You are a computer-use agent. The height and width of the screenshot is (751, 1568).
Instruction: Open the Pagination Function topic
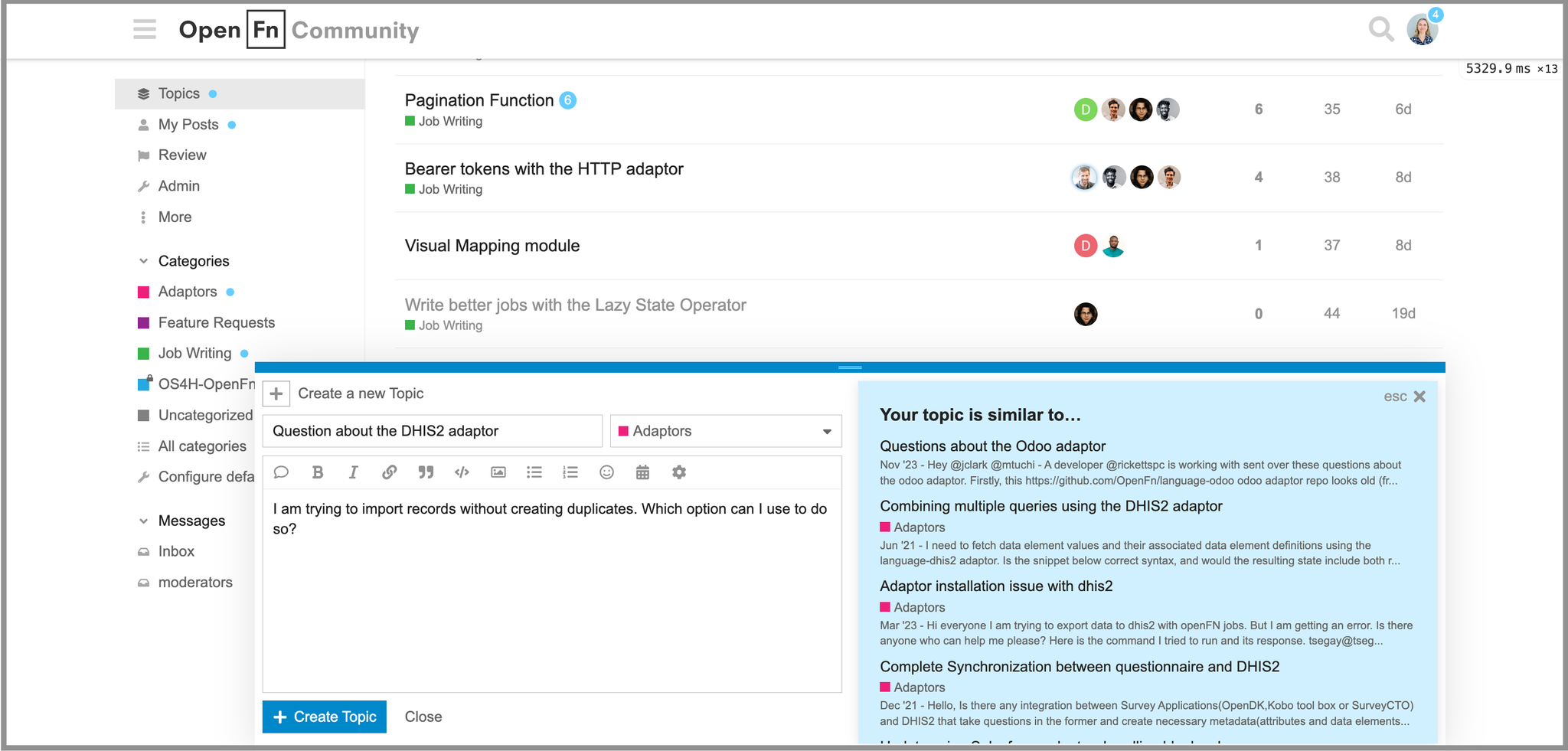click(x=479, y=100)
